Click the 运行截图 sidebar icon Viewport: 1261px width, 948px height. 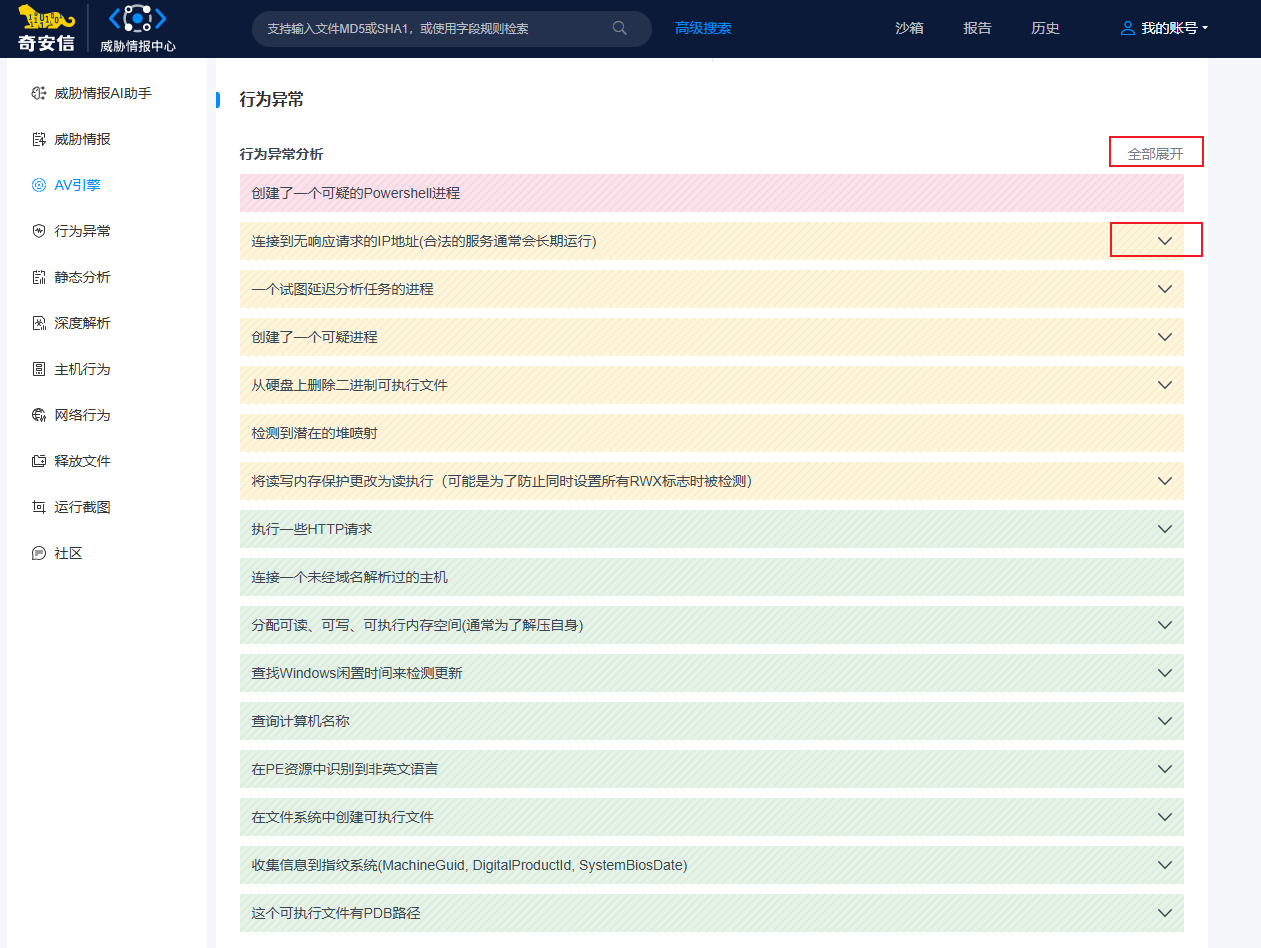pos(39,507)
